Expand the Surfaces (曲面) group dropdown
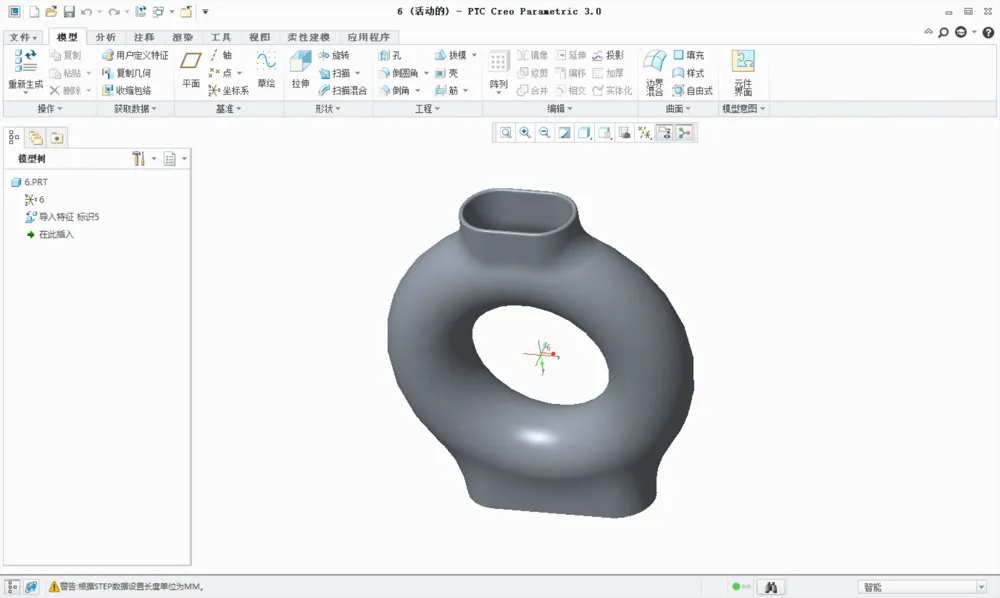 pos(679,109)
